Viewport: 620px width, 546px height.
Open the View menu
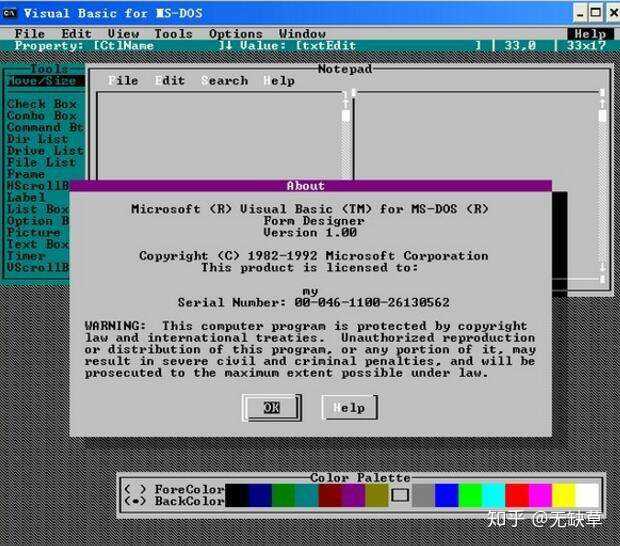[123, 34]
